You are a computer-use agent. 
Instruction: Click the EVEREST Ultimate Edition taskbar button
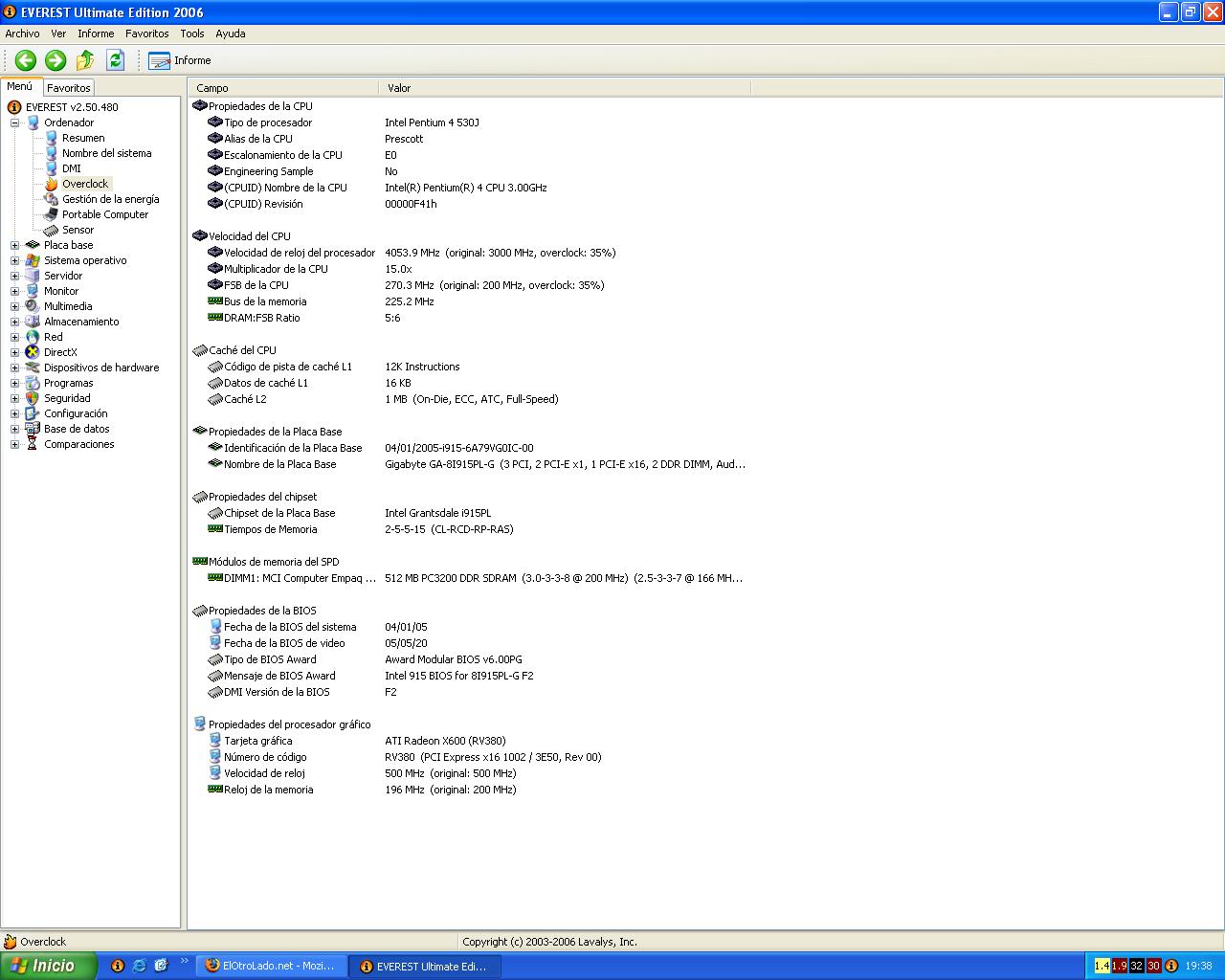[423, 967]
